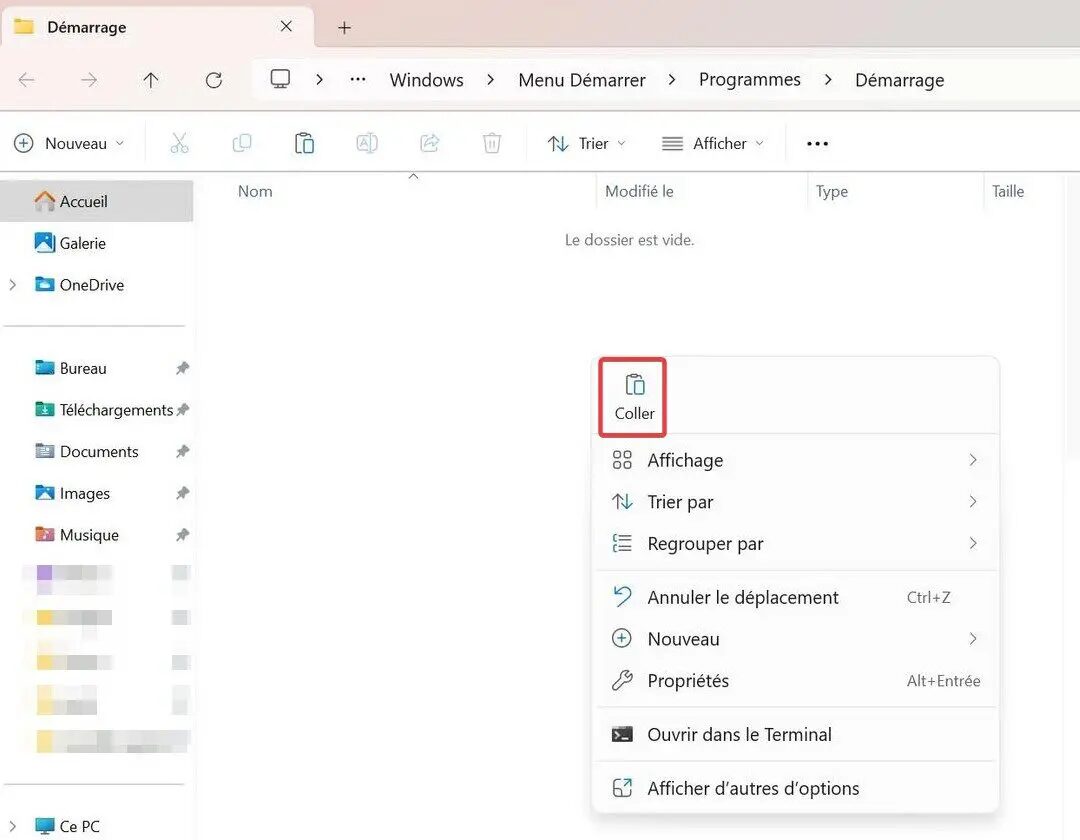1080x840 pixels.
Task: Open the Nouveau dropdown in toolbar
Action: (x=70, y=143)
